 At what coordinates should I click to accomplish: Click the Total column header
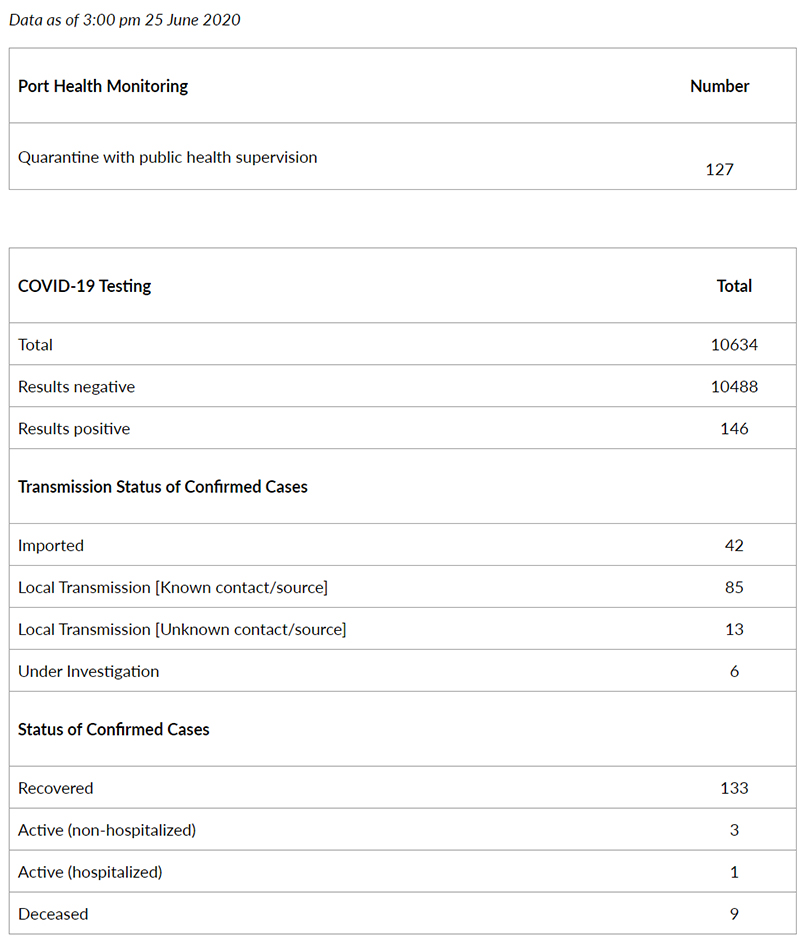tap(734, 286)
